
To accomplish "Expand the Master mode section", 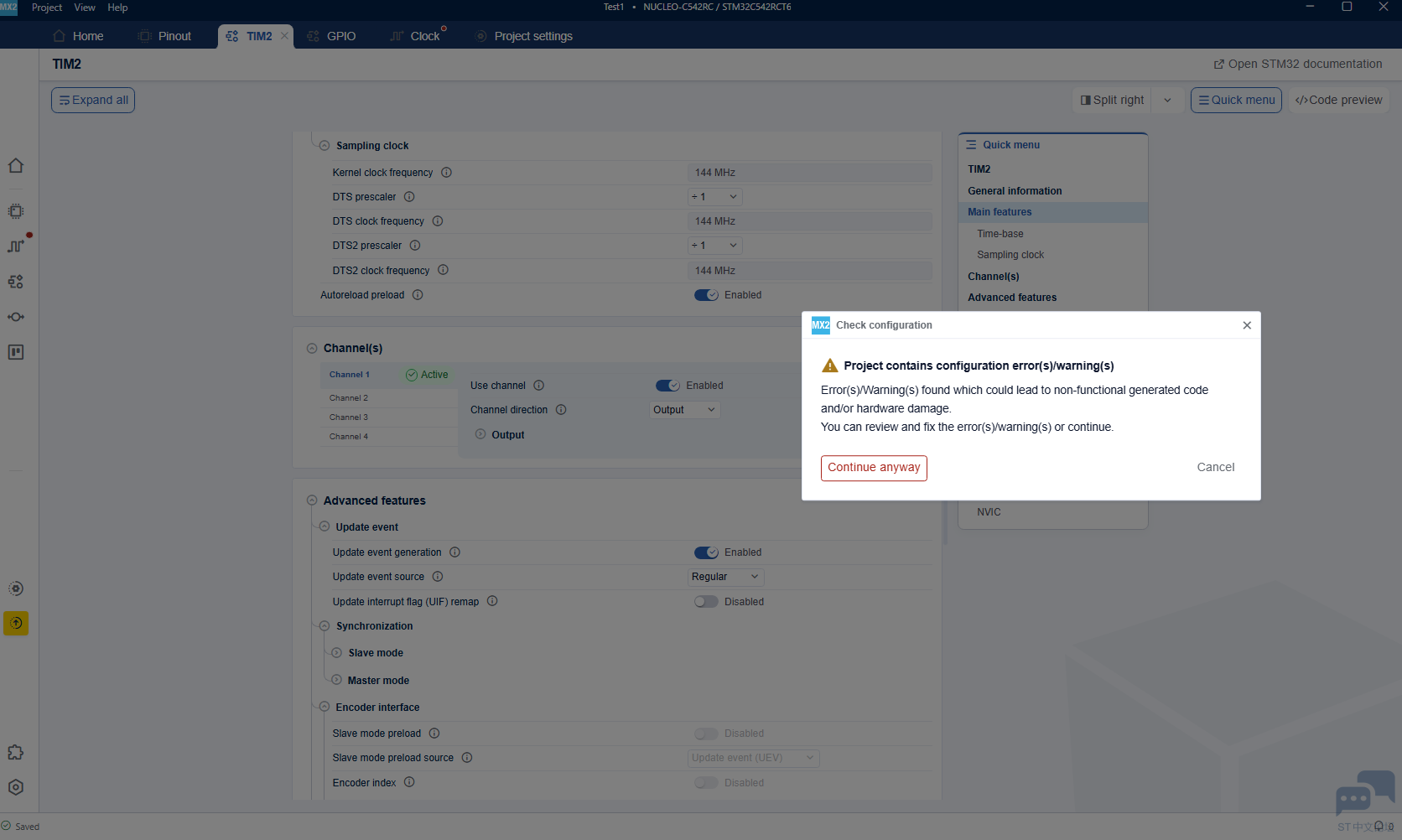I will (x=336, y=680).
